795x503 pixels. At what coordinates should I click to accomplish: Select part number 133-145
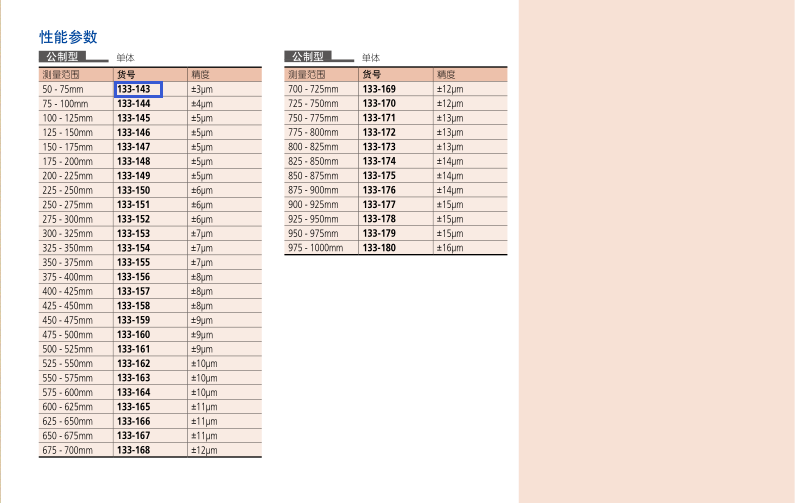point(133,118)
